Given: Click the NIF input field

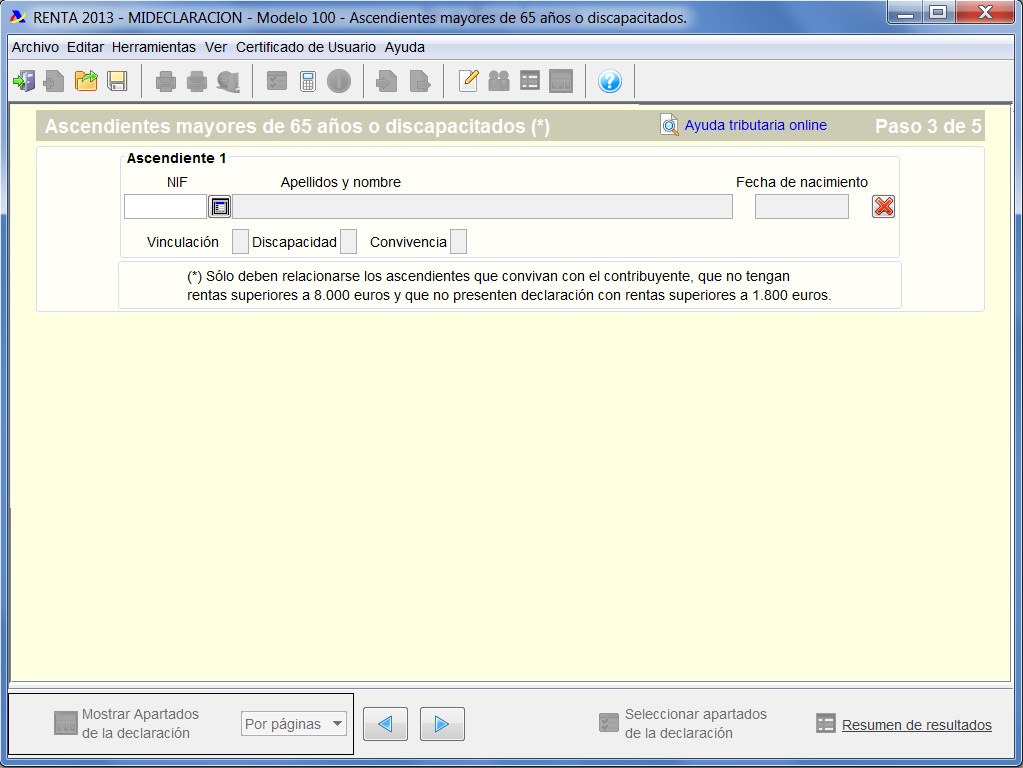Looking at the screenshot, I should click(165, 207).
